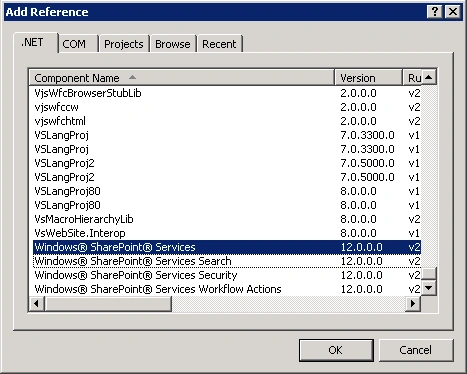
Task: Click the dialog help question mark button
Action: tap(435, 12)
